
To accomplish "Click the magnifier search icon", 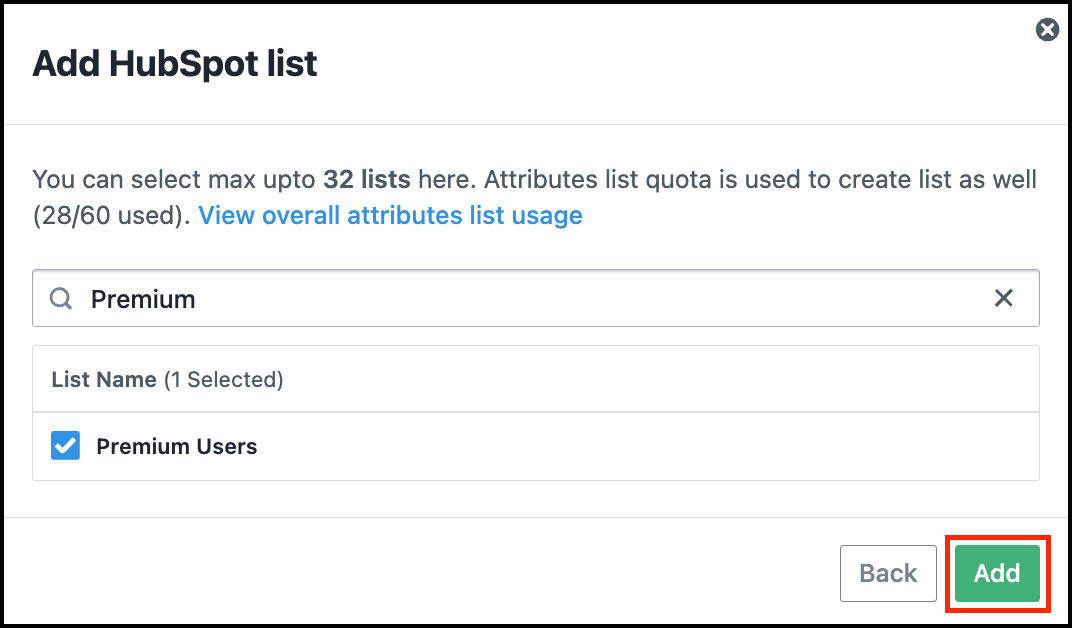I will click(61, 298).
